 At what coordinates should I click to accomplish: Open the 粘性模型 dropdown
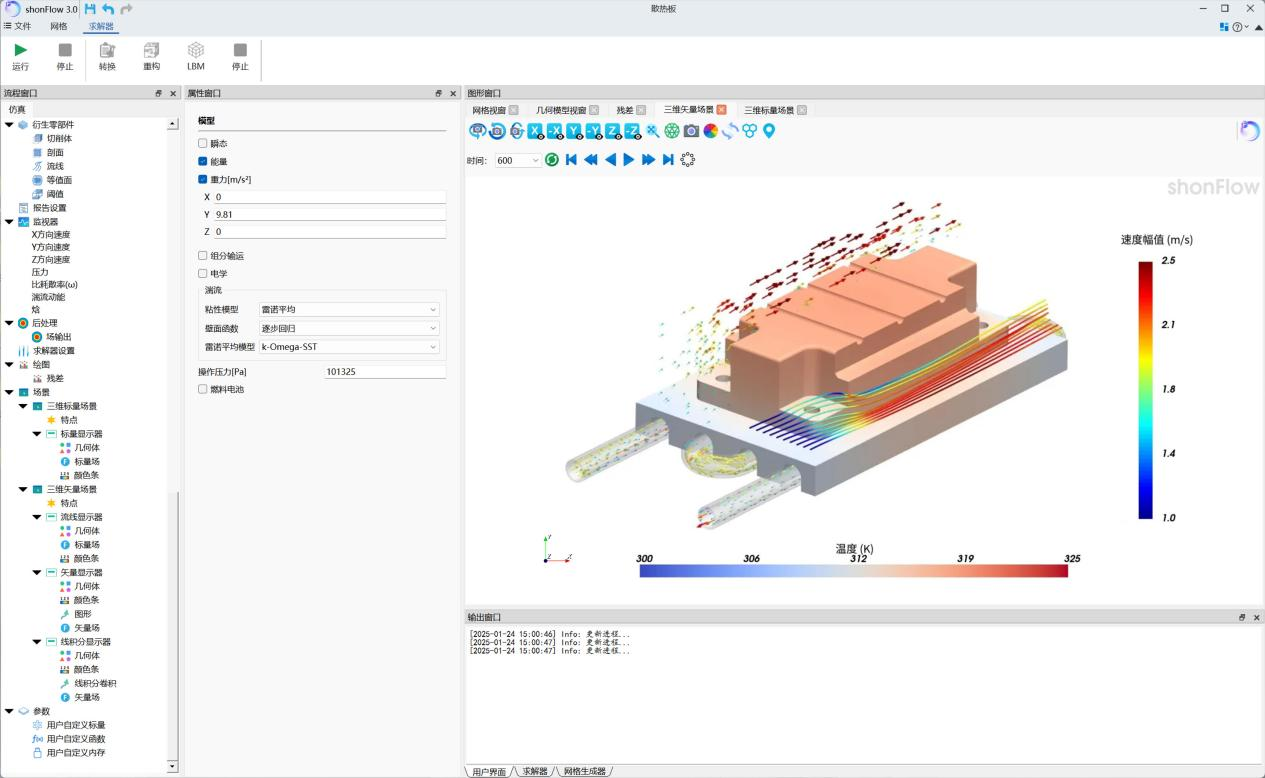[348, 310]
